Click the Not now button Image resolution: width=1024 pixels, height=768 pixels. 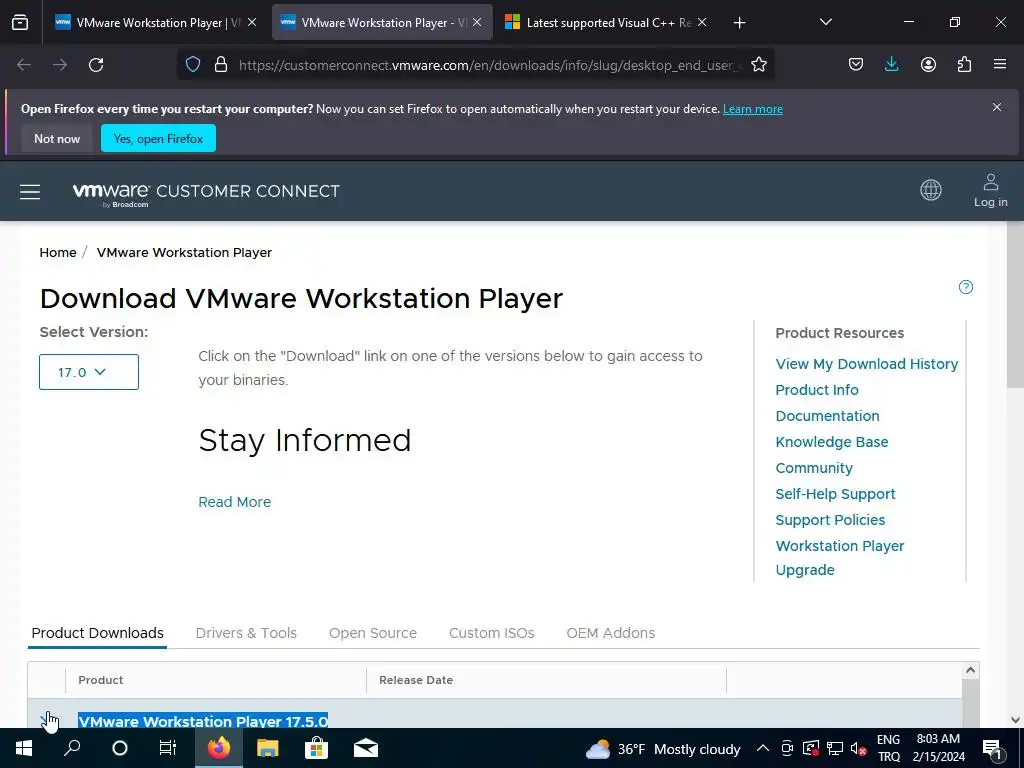click(57, 138)
